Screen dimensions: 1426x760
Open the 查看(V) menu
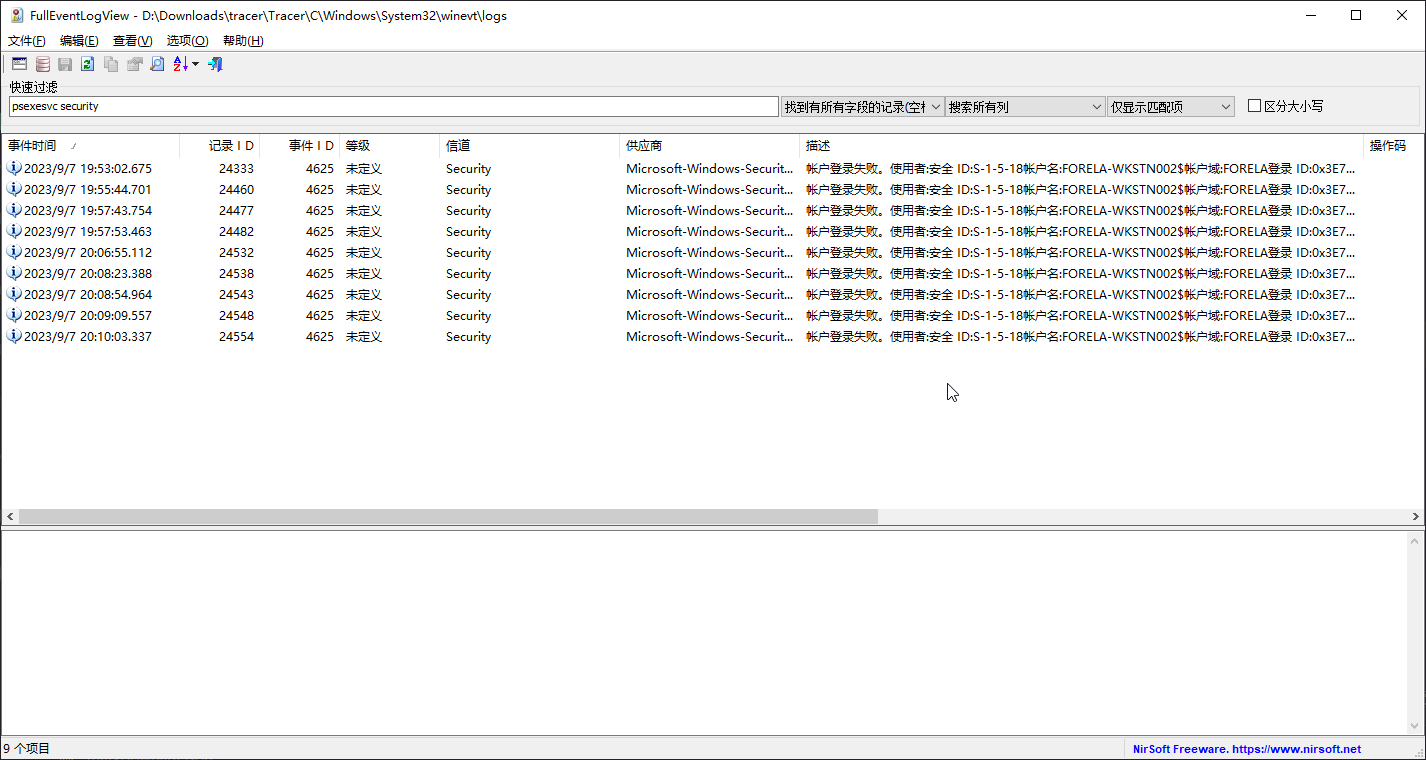pos(133,41)
